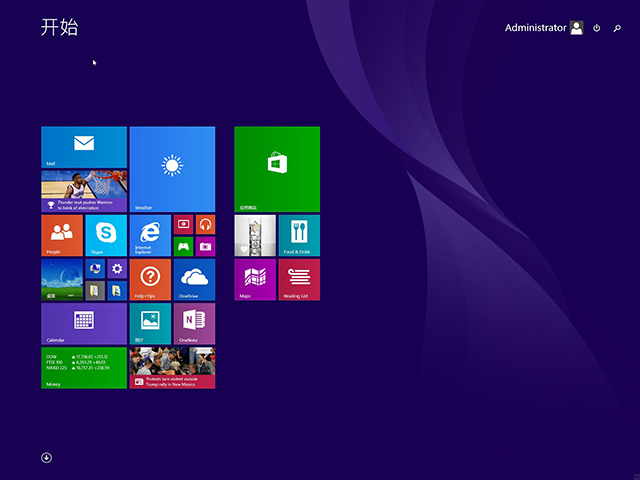
Task: Open the Food & Drink tile
Action: coord(299,236)
